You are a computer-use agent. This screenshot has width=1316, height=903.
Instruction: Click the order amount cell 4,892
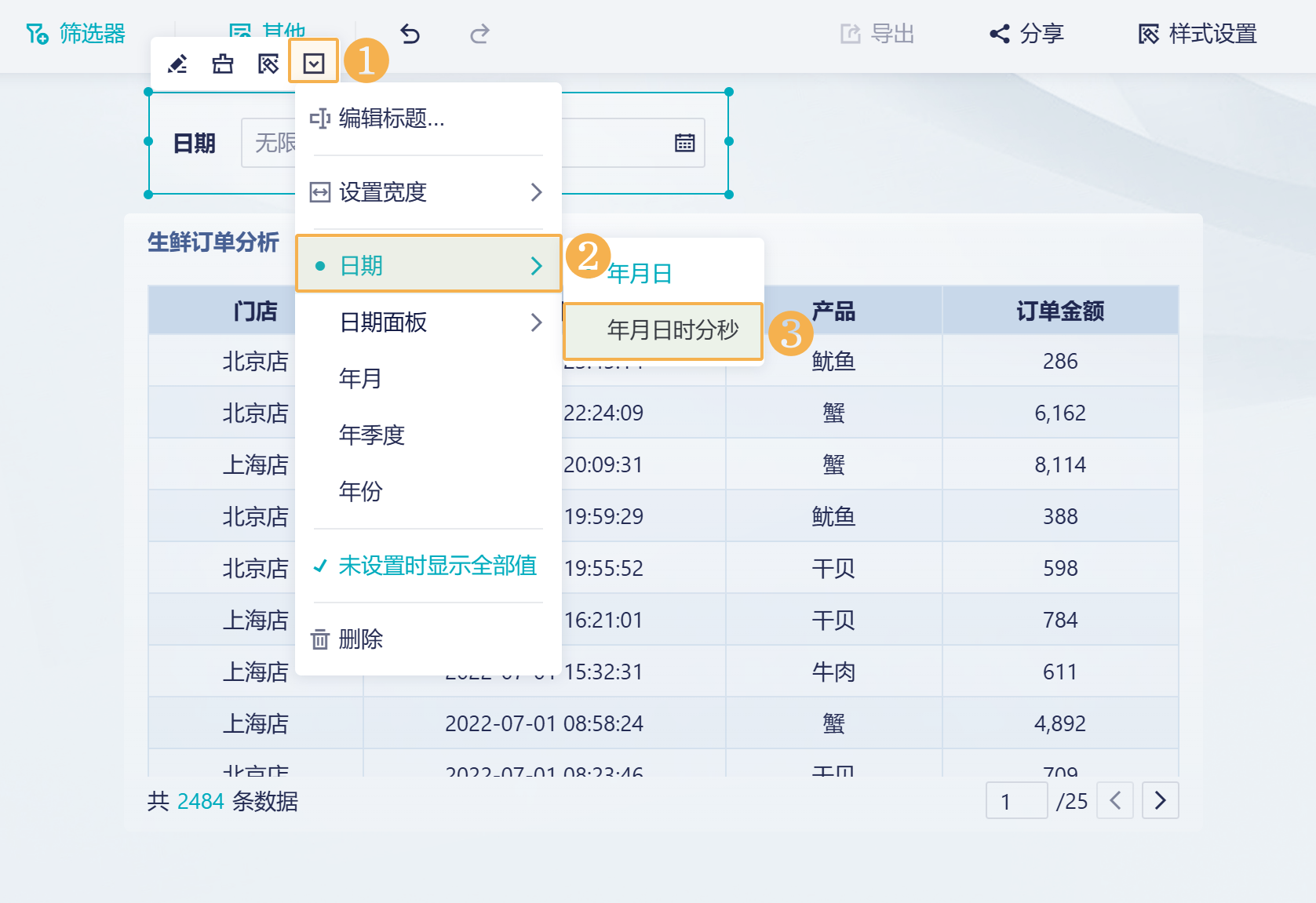(1060, 724)
